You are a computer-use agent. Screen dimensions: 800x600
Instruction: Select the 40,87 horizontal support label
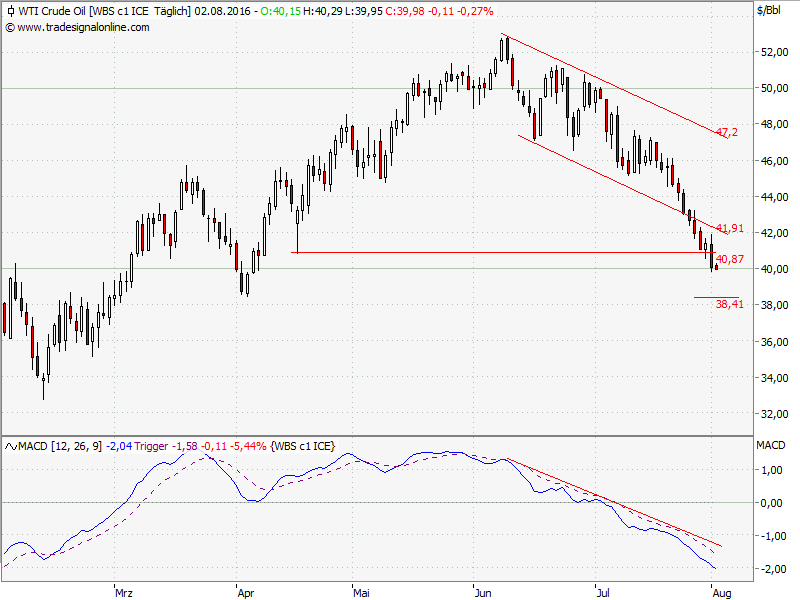[x=730, y=260]
